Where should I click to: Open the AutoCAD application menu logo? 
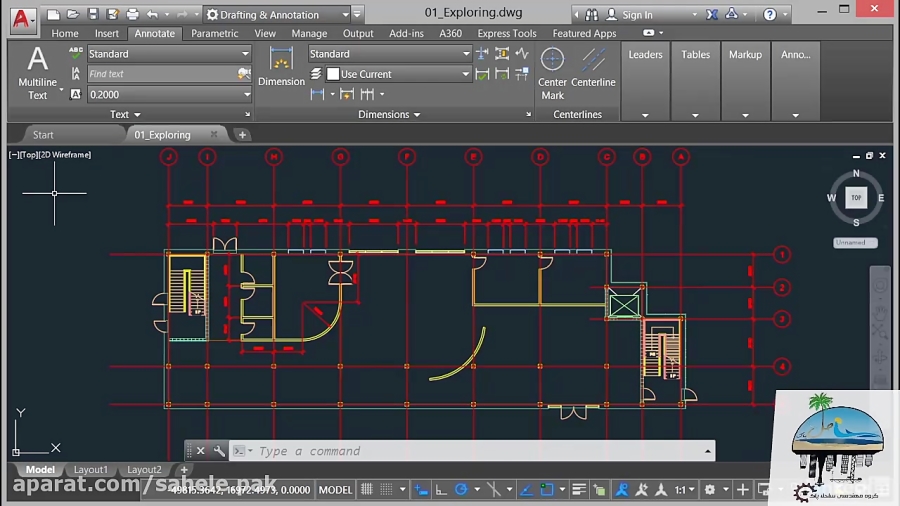pyautogui.click(x=22, y=16)
